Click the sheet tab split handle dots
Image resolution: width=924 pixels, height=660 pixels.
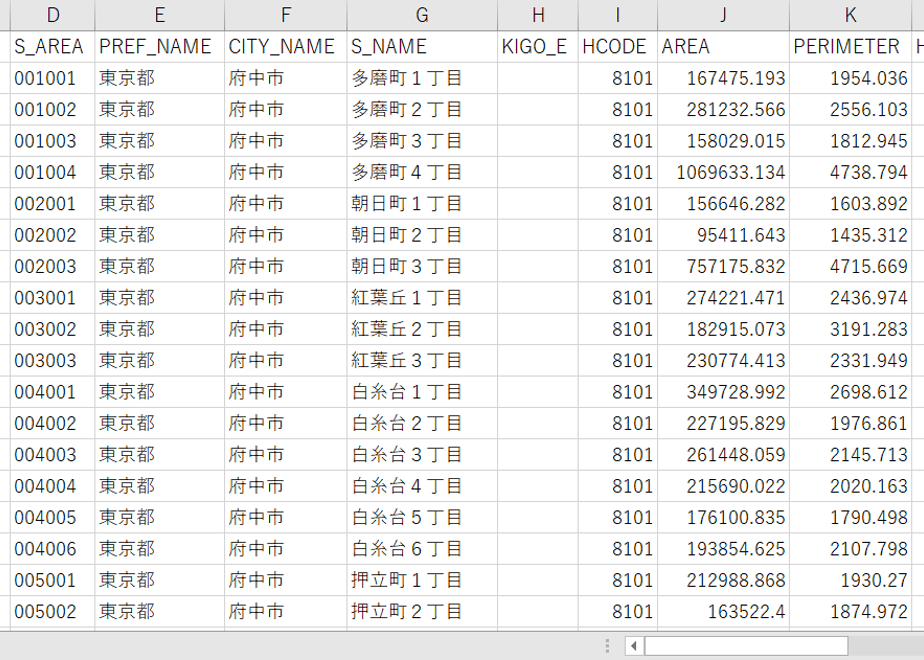pyautogui.click(x=608, y=646)
